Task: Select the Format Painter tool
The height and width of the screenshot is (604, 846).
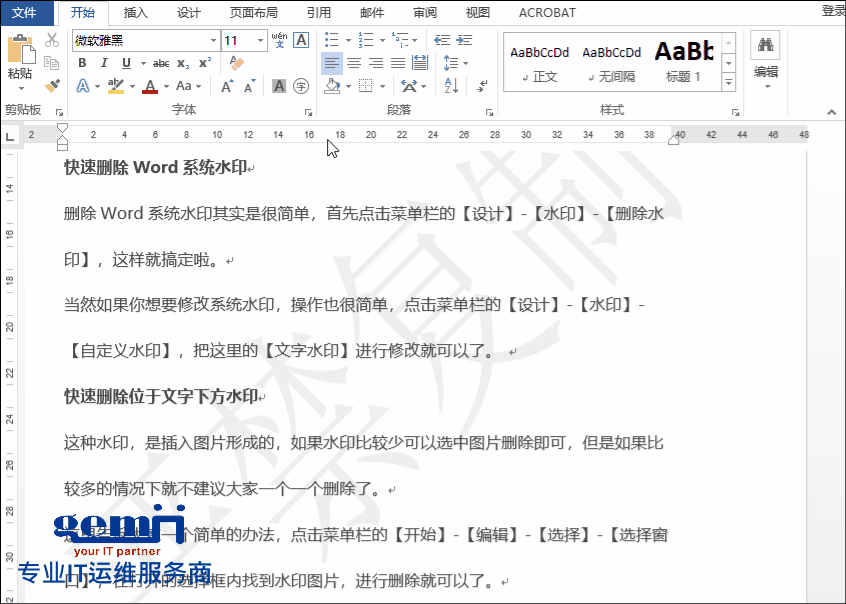Action: [x=54, y=84]
